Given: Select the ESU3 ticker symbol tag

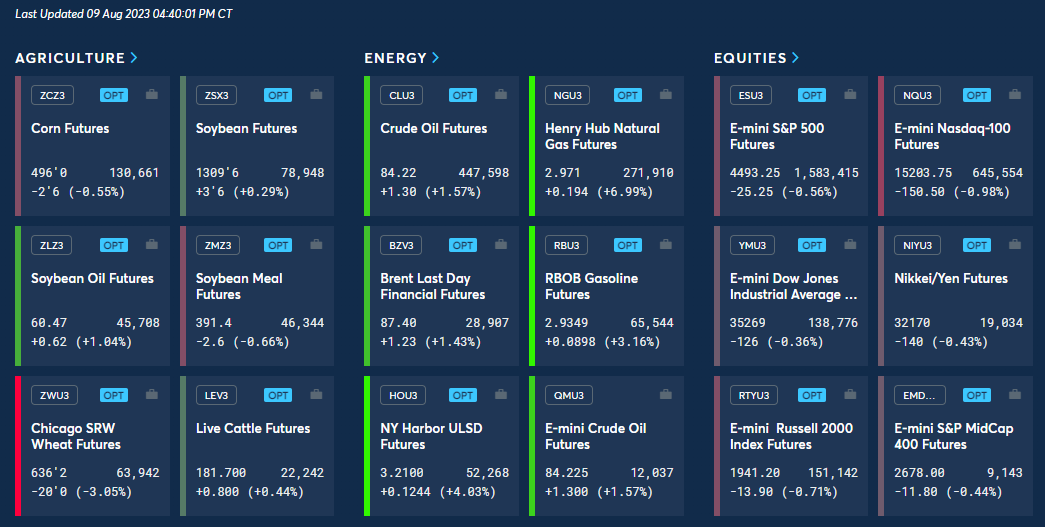Looking at the screenshot, I should coord(751,95).
